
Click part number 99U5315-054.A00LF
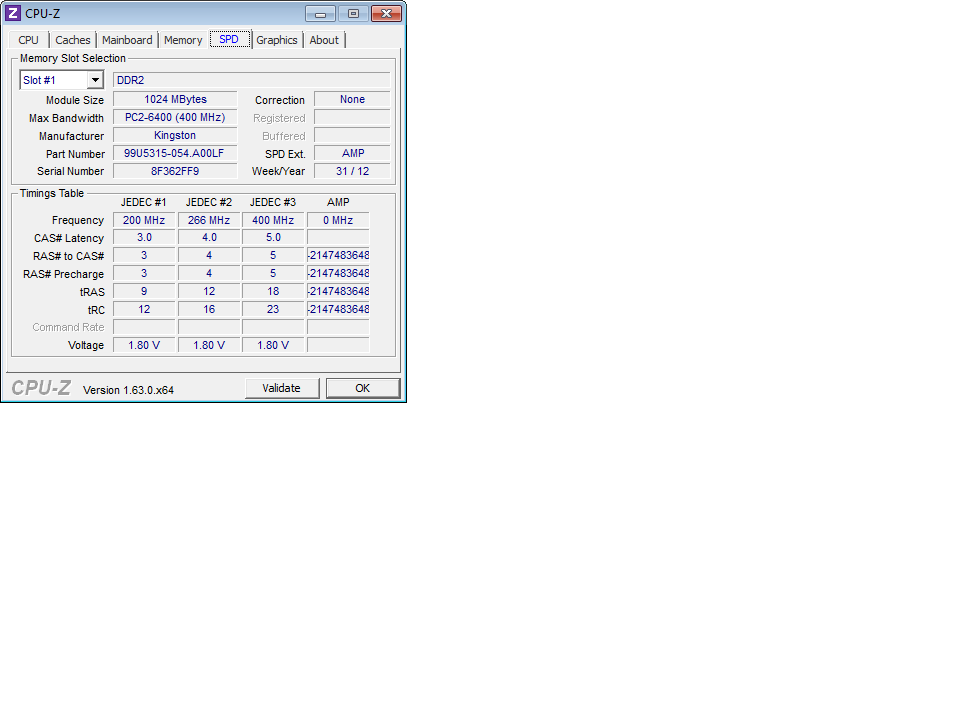pos(175,153)
